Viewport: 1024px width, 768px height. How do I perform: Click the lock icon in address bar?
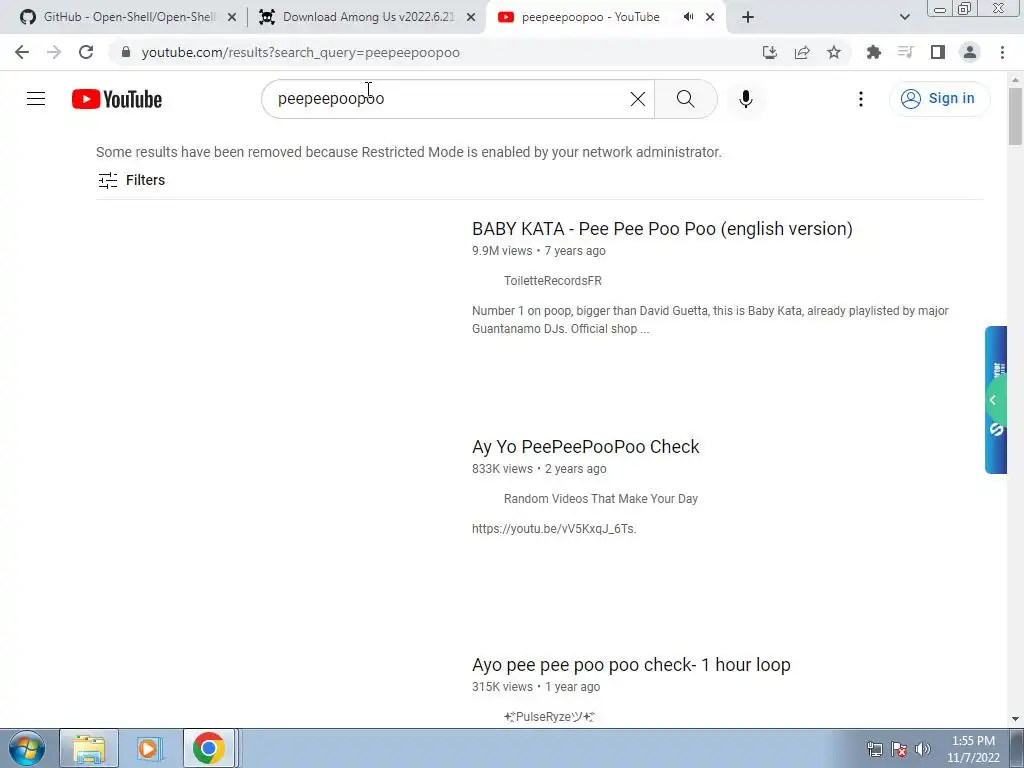pos(126,52)
